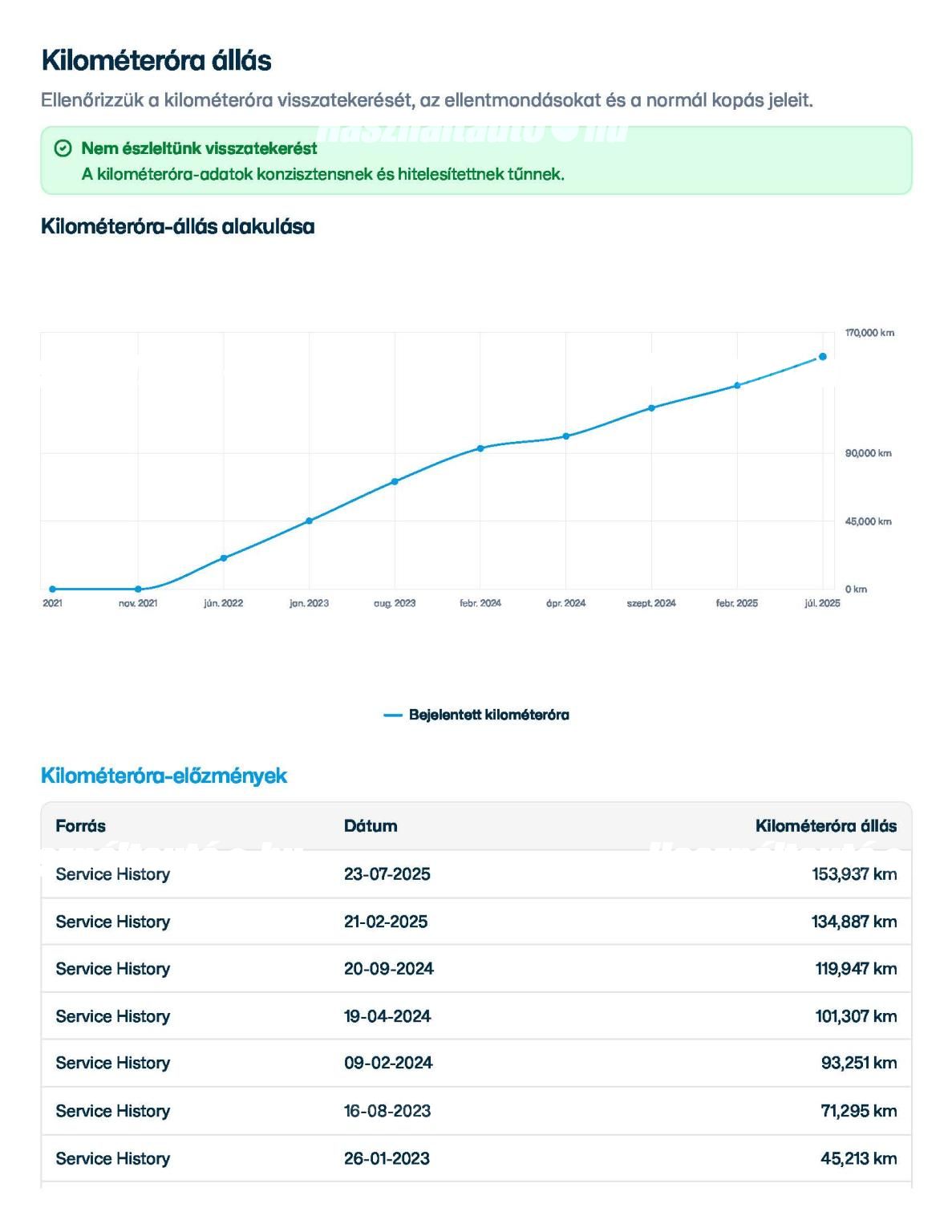Select the ápr. 2024 data point on the chart

[x=565, y=436]
